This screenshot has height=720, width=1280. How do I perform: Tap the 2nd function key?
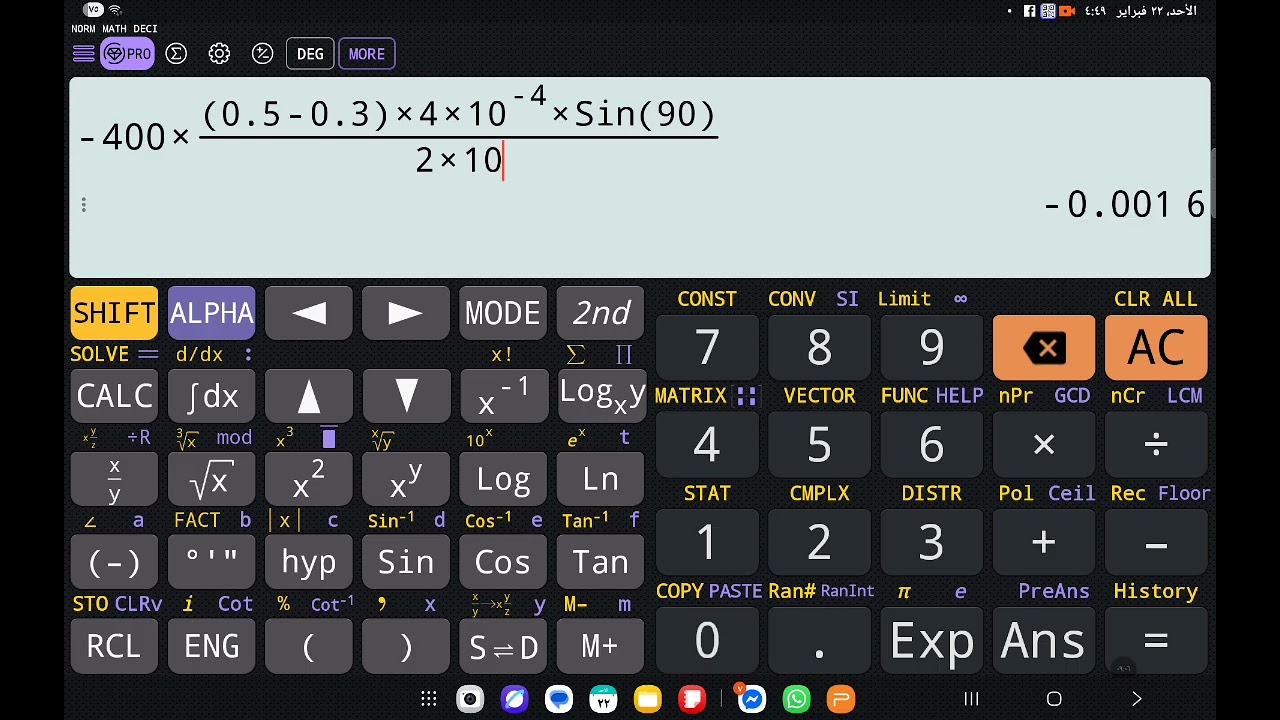tap(601, 313)
